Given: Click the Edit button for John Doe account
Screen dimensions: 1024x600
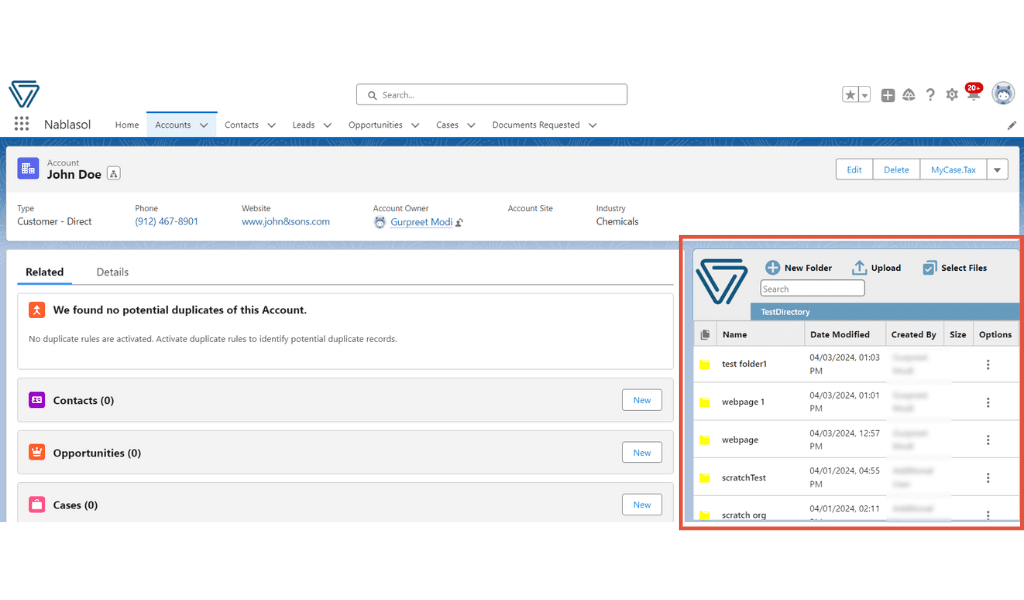Looking at the screenshot, I should click(x=854, y=169).
